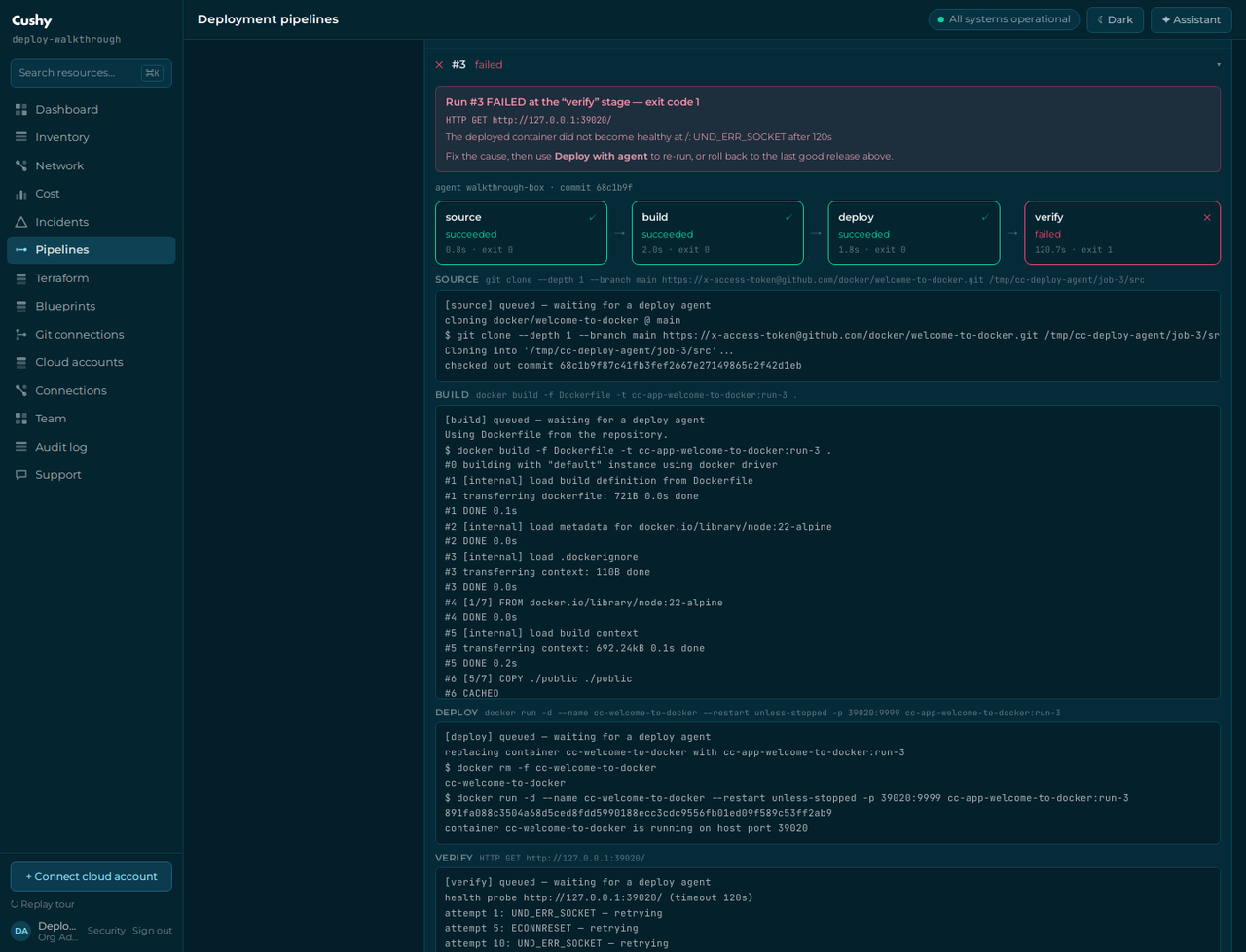Collapse run #3 with the caret arrow
1246x952 pixels.
click(1218, 65)
